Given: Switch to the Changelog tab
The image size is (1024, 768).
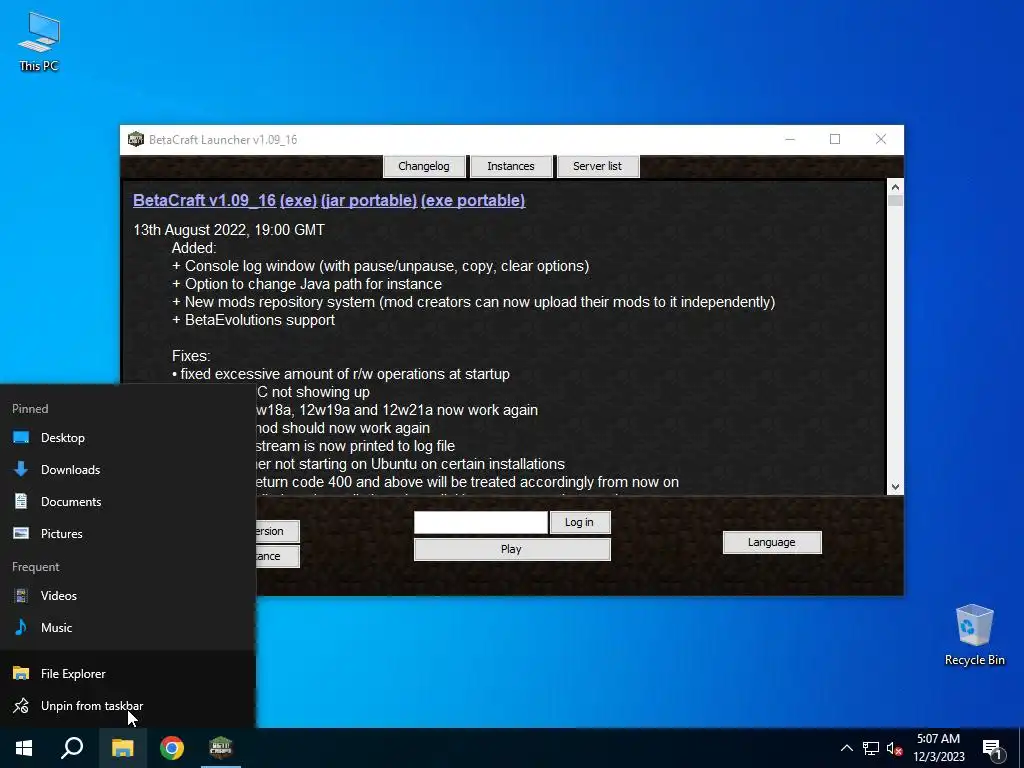Looking at the screenshot, I should pos(424,167).
